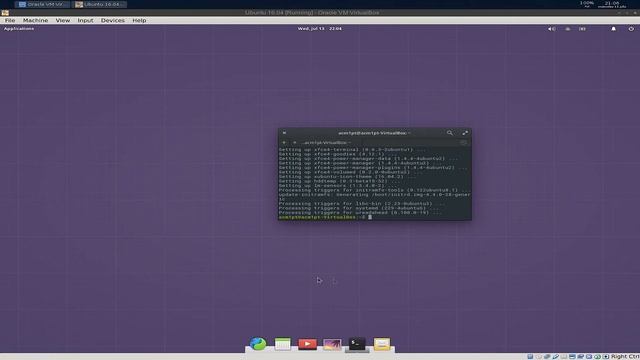Click the Terminal icon in dock
The width and height of the screenshot is (640, 360).
click(357, 344)
